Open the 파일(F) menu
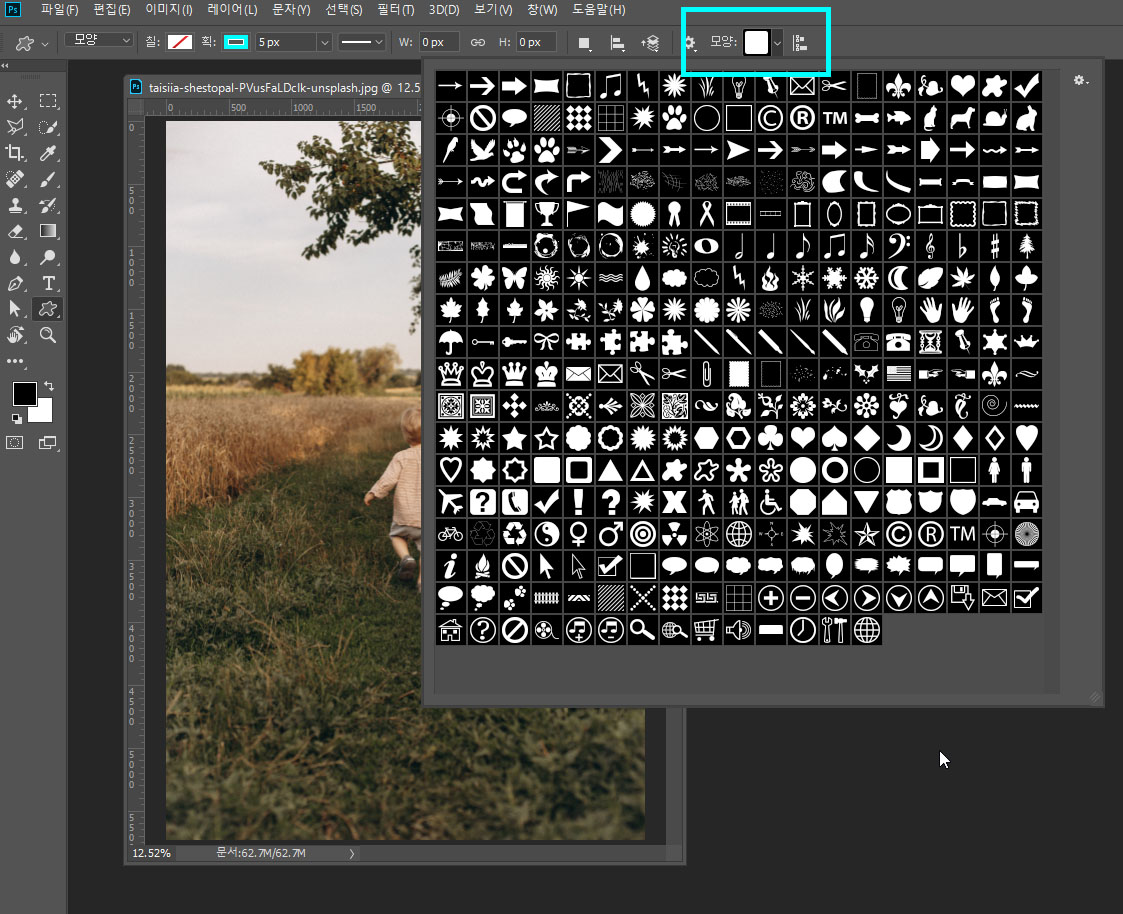1123x914 pixels. click(59, 9)
